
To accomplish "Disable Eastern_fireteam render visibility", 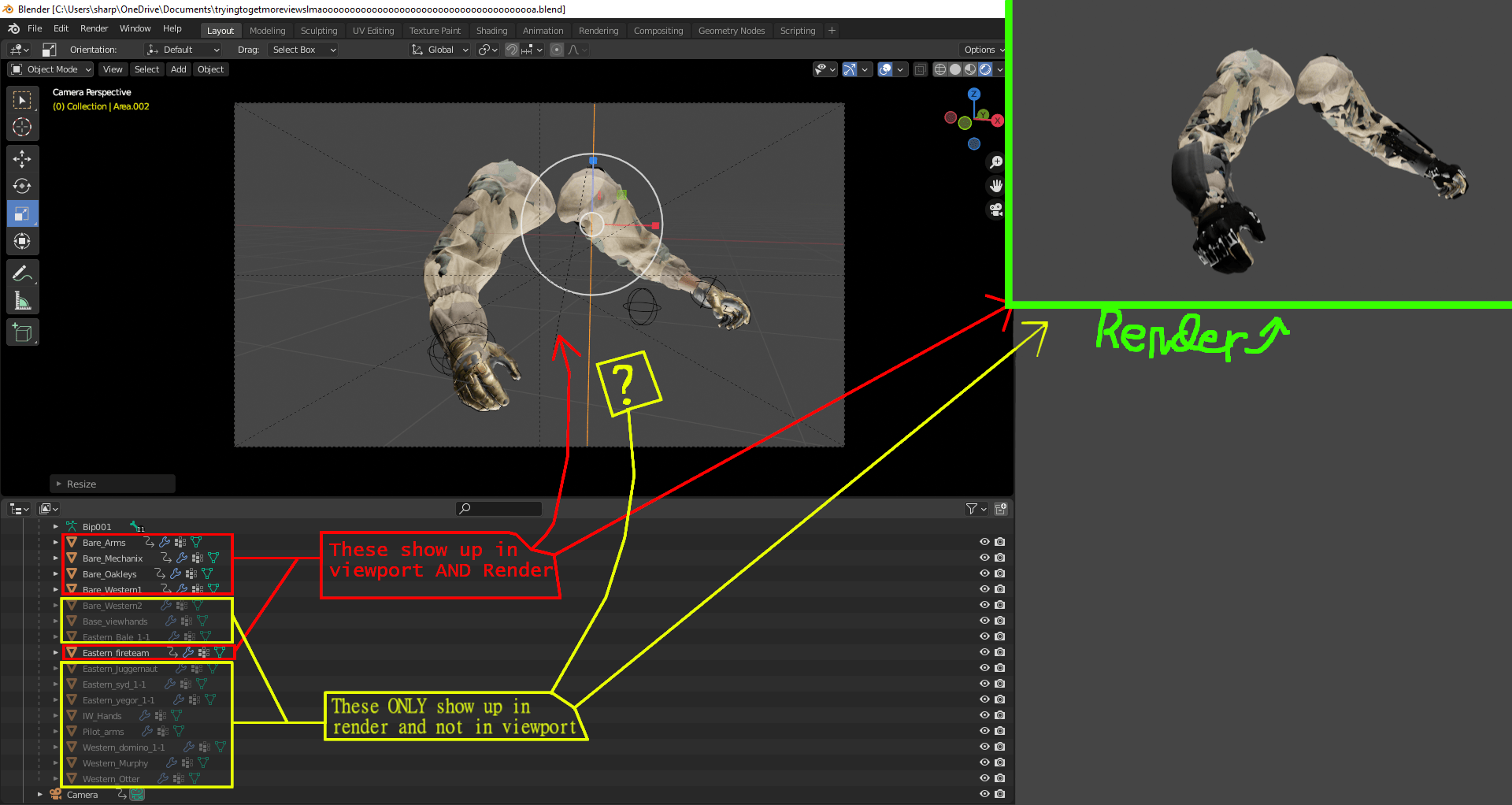I will coord(999,652).
